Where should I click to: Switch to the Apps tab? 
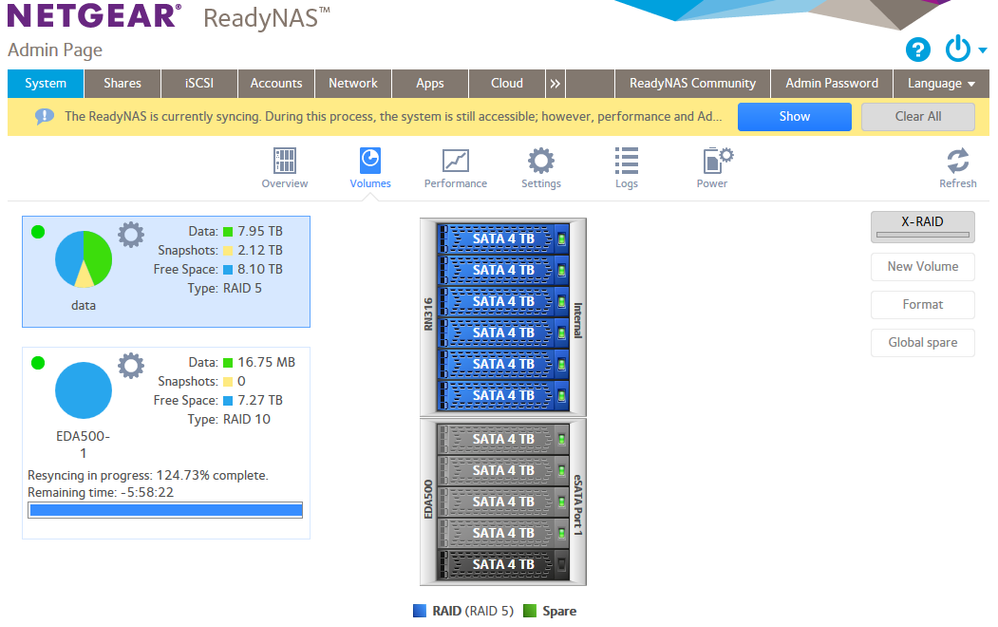(x=430, y=83)
